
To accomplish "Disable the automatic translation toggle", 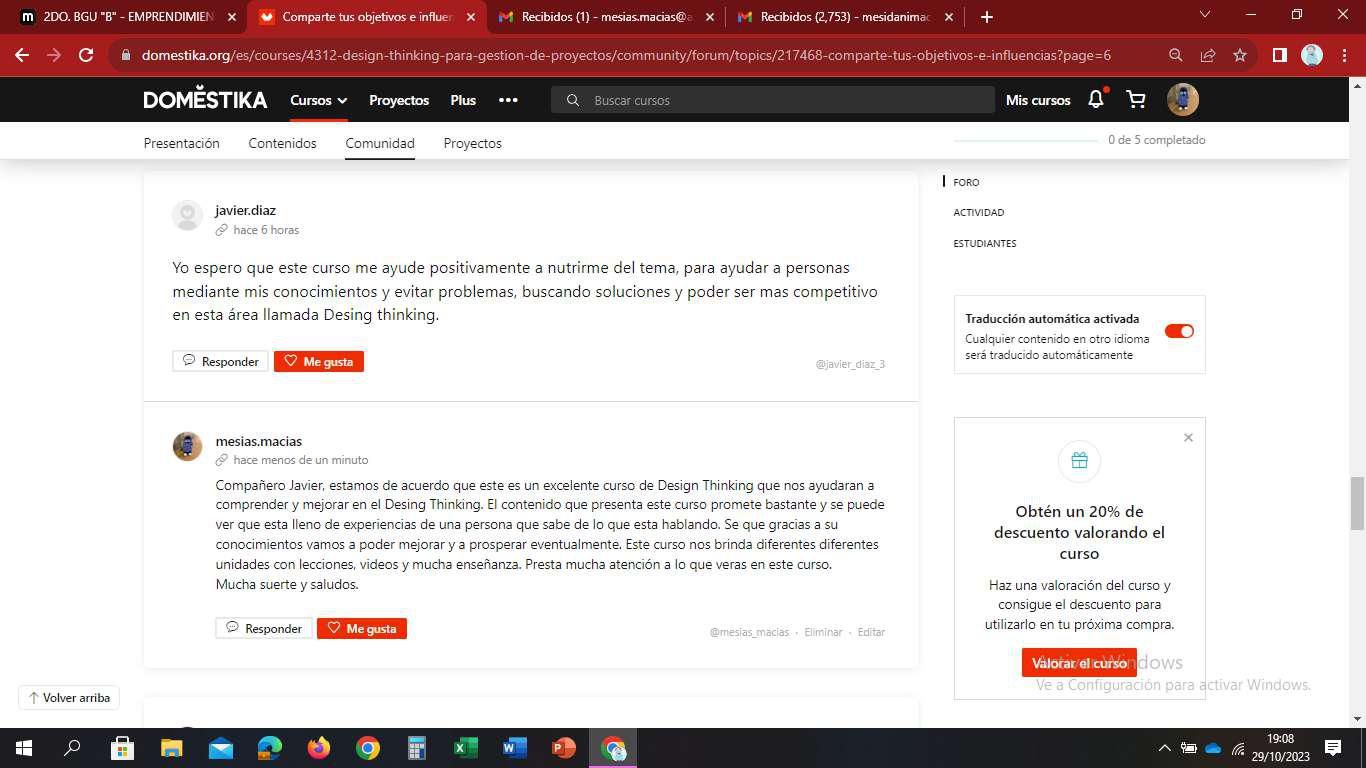I will pyautogui.click(x=1179, y=331).
